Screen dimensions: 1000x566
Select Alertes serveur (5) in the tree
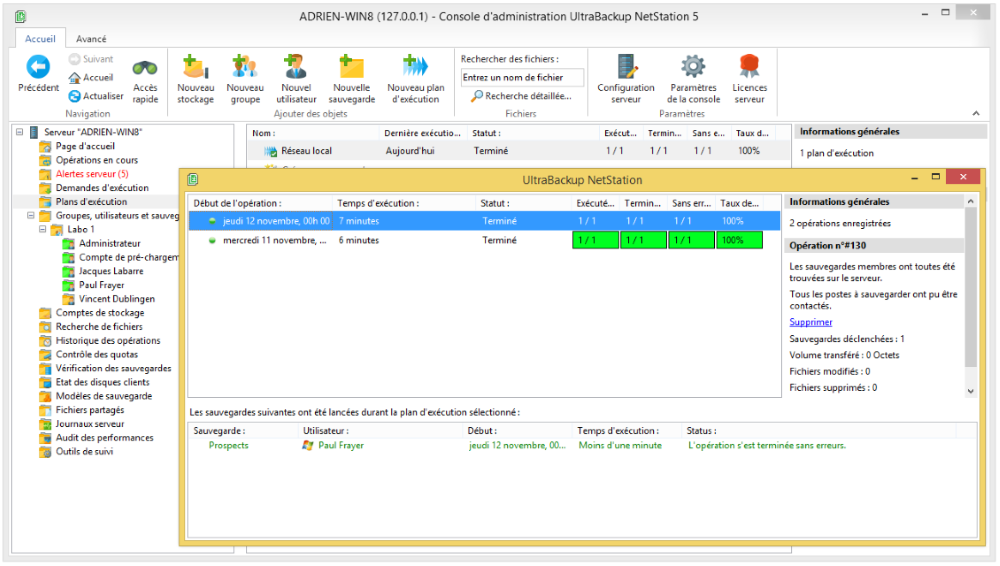click(x=91, y=174)
